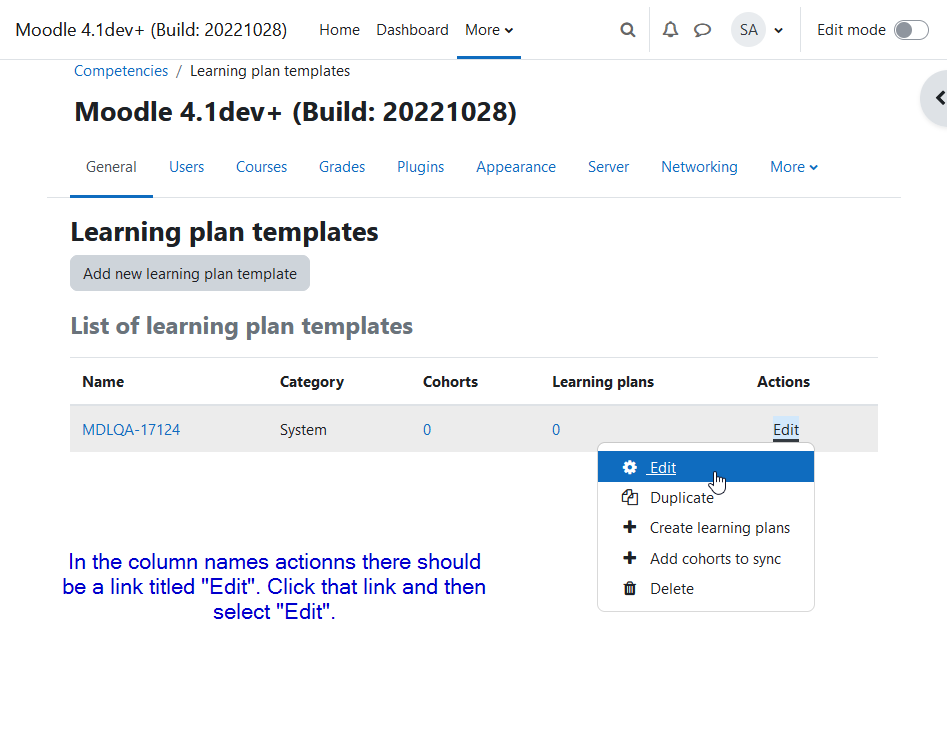The image size is (947, 745).
Task: Switch to the Networking tab
Action: tap(699, 167)
